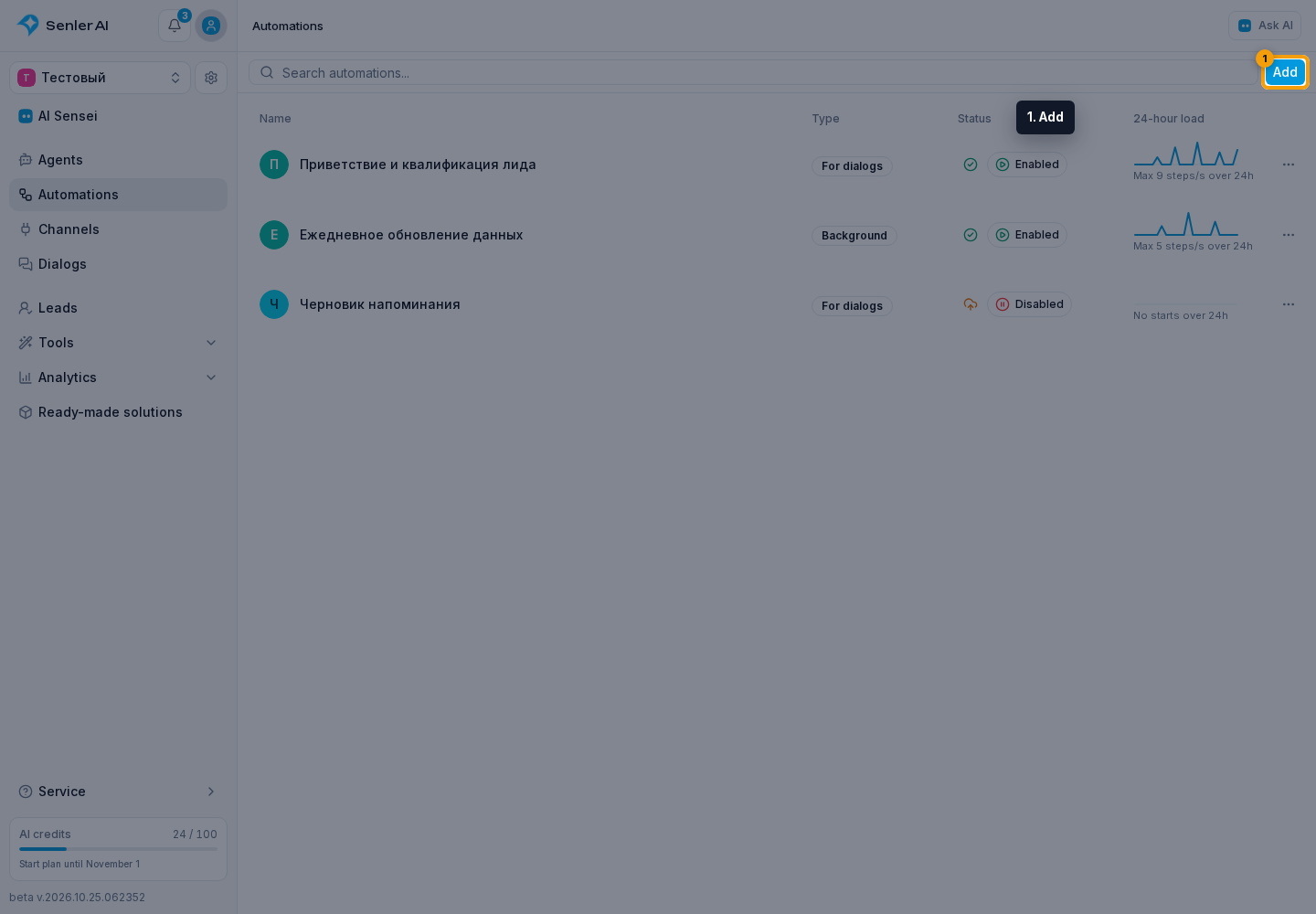Click 'No starts over 24h' text

coord(1181,315)
